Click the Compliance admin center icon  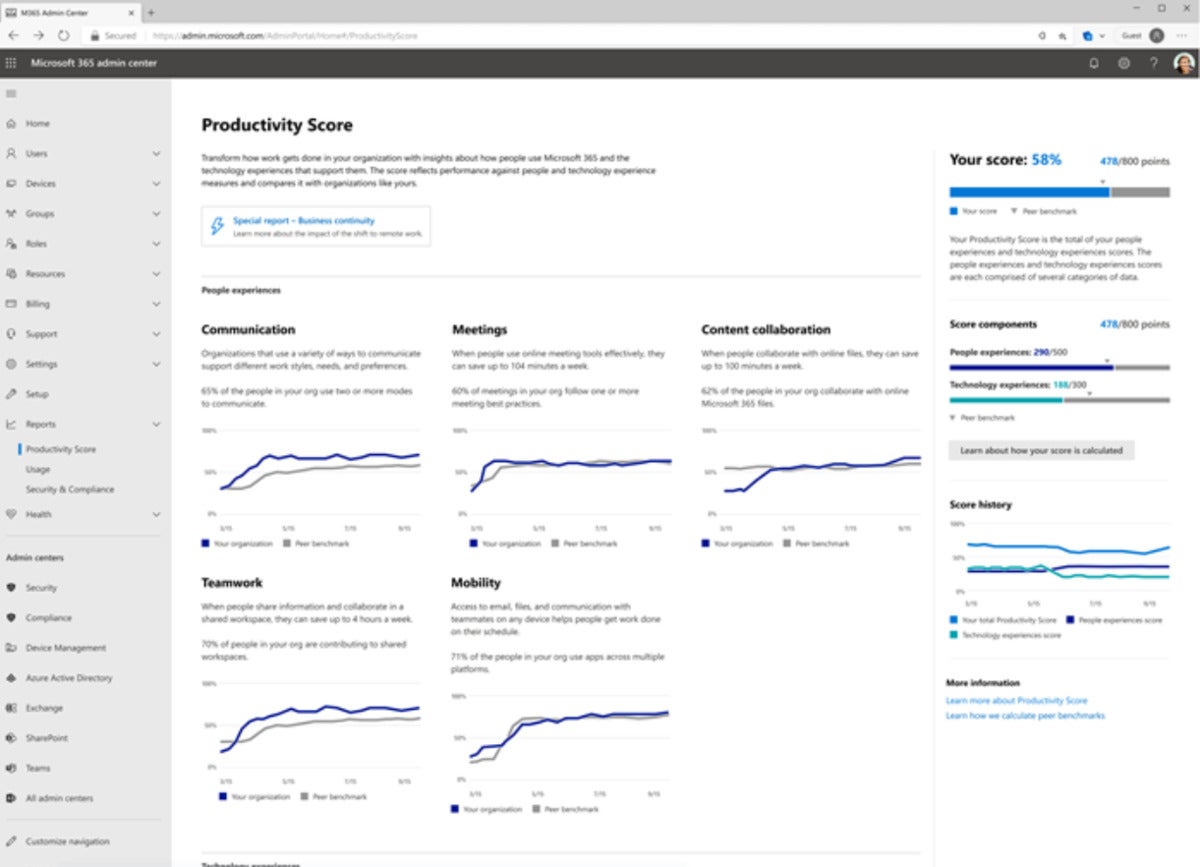click(11, 618)
